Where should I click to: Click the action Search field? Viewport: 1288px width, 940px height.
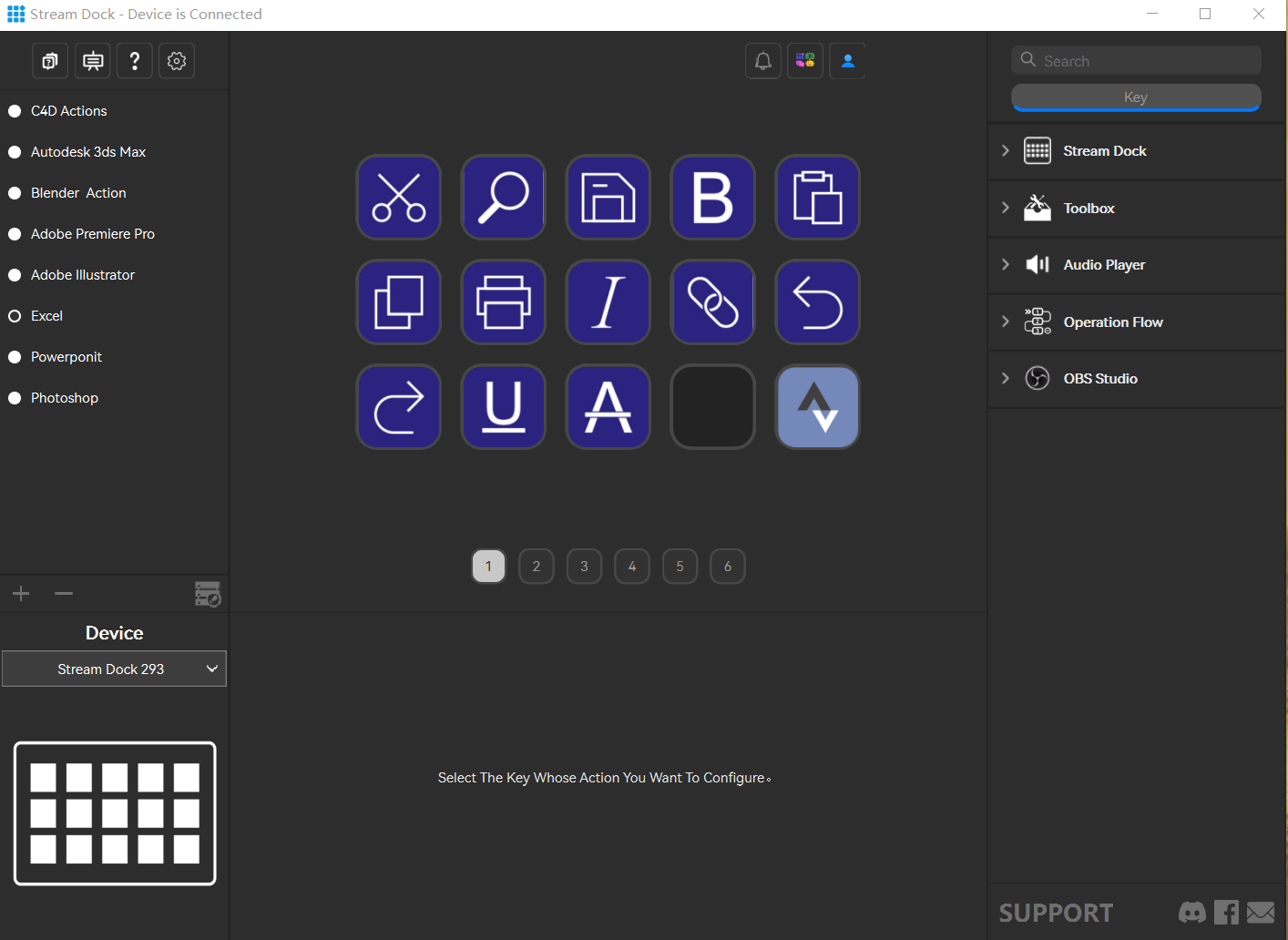point(1136,60)
